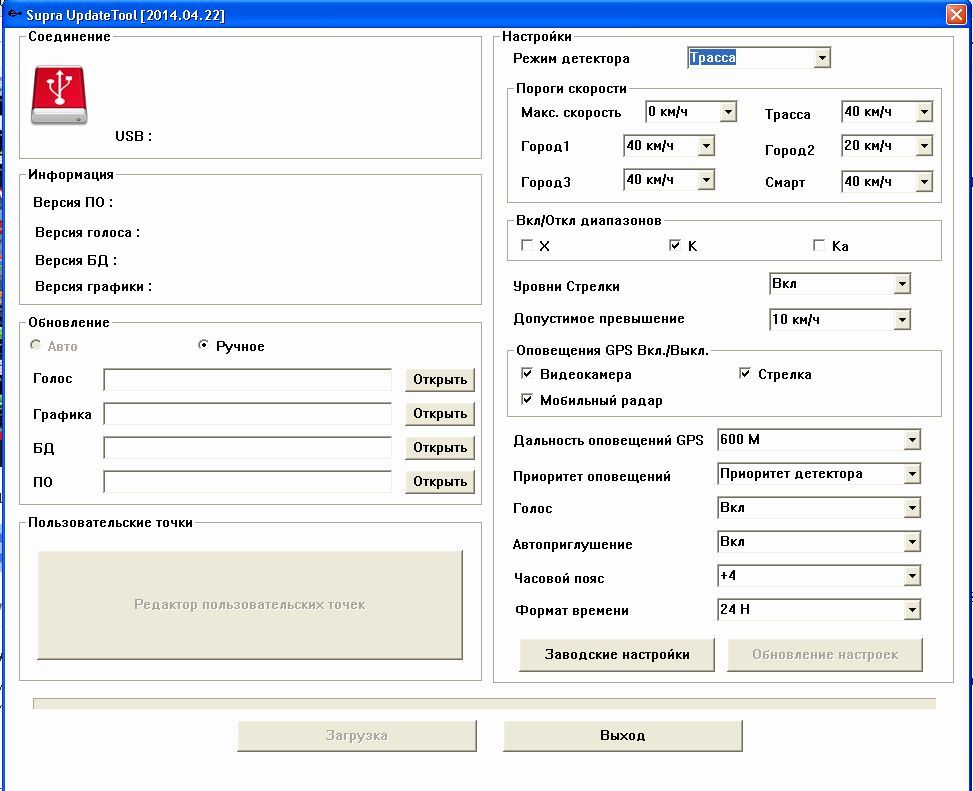Click Открыть button for БД file
973x791 pixels.
click(x=440, y=448)
